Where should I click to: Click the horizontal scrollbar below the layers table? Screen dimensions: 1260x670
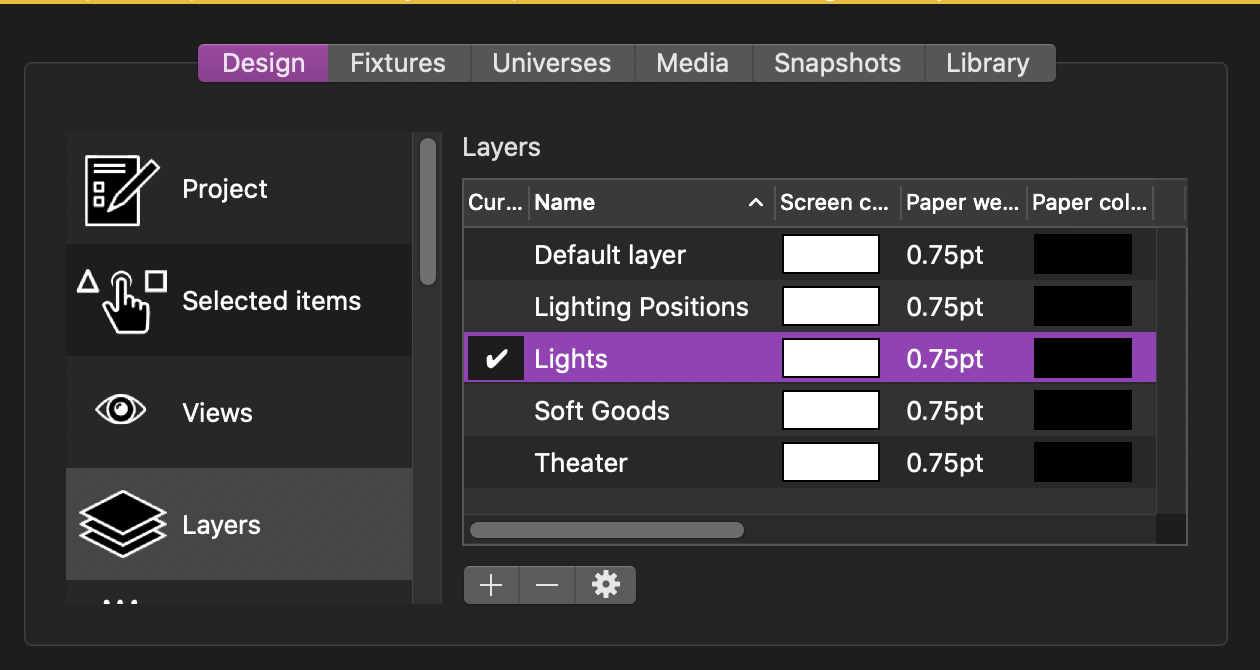click(x=605, y=530)
